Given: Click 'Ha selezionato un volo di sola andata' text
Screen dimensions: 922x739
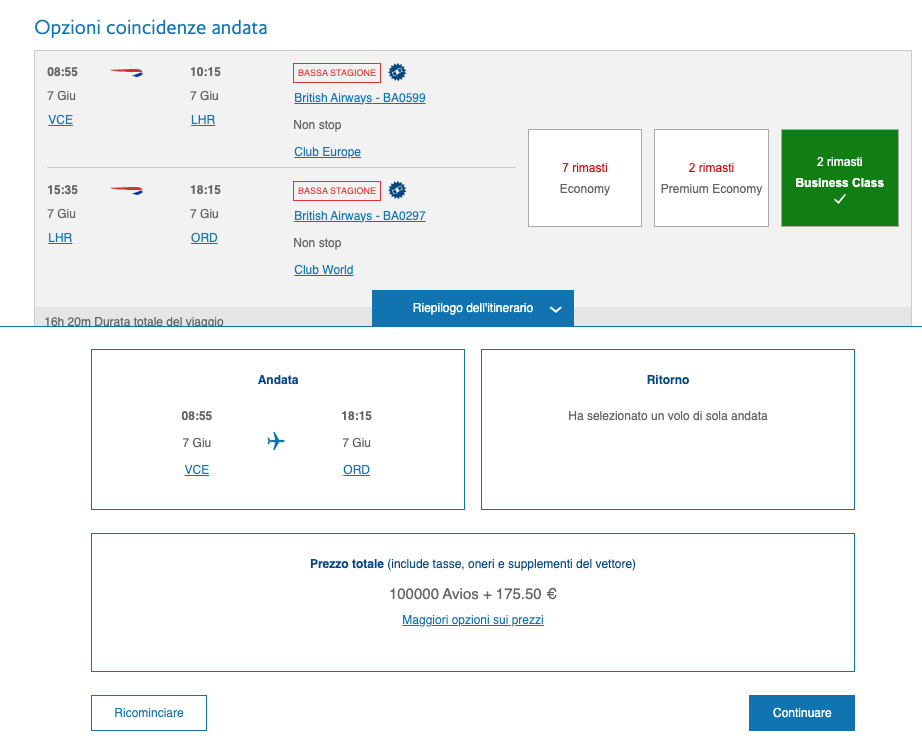Looking at the screenshot, I should tap(667, 416).
